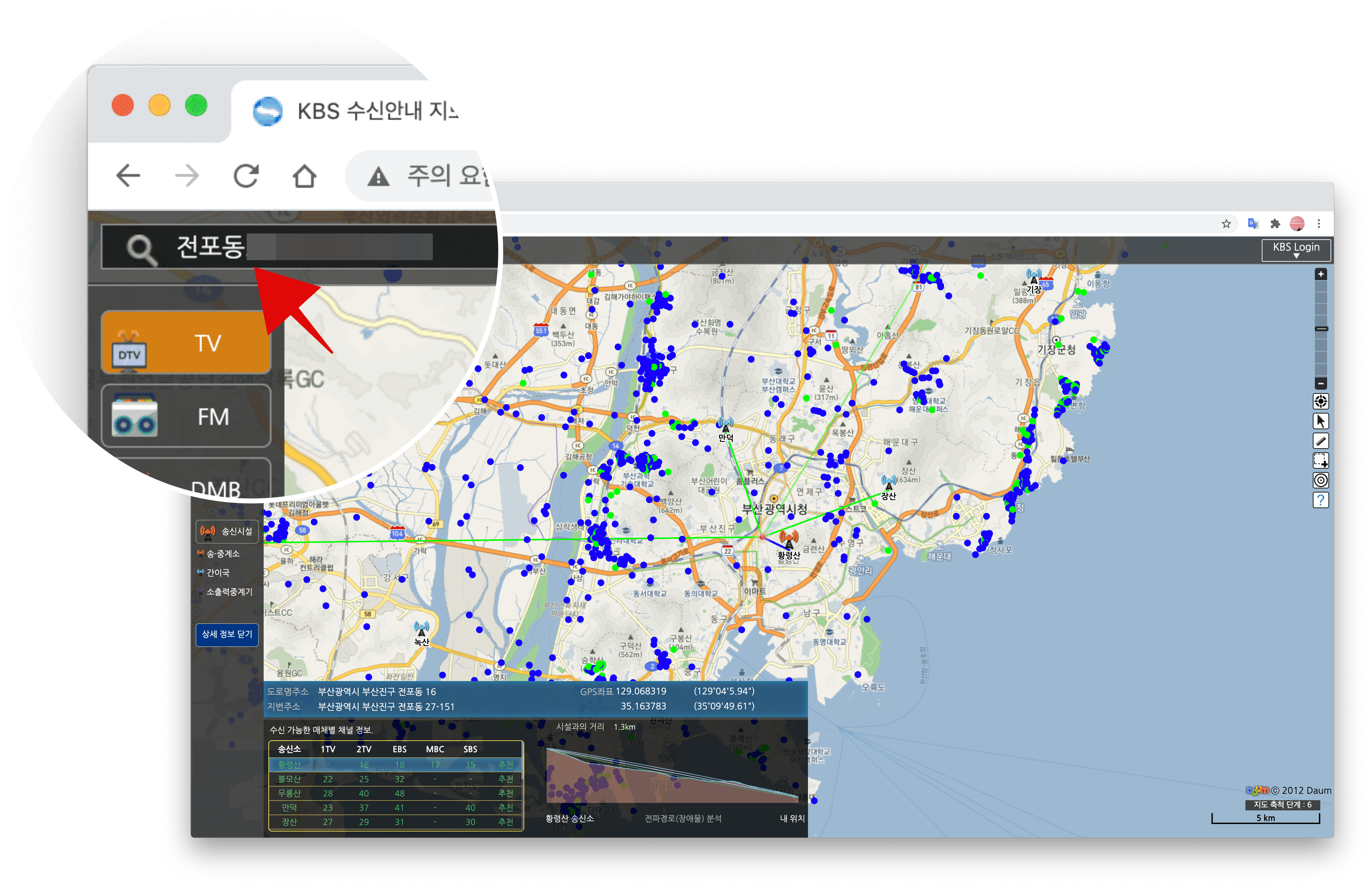Zoom in the map with plus button
This screenshot has height=888, width=1372.
coord(1320,274)
